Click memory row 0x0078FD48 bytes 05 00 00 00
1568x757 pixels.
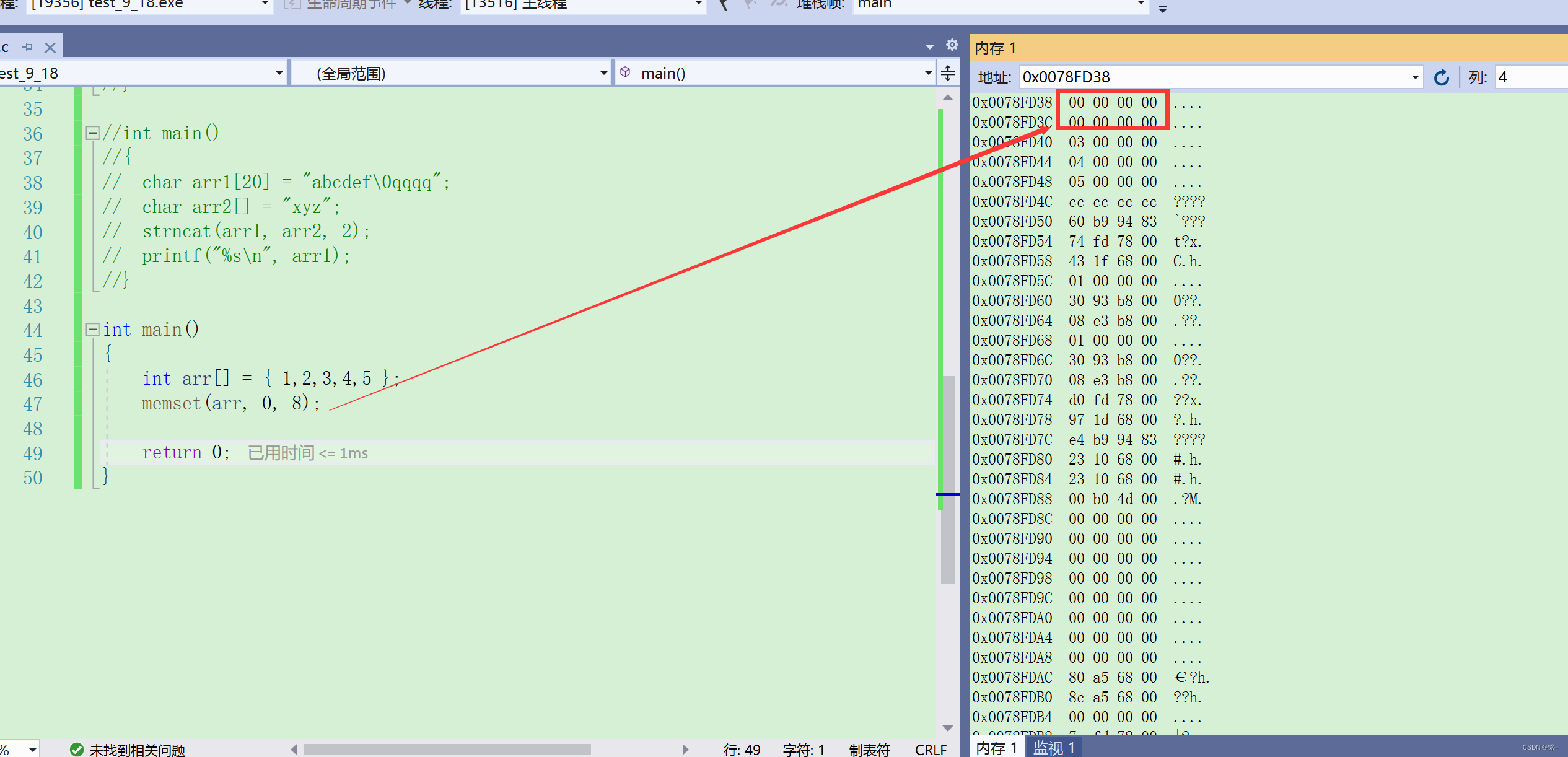click(x=1113, y=182)
